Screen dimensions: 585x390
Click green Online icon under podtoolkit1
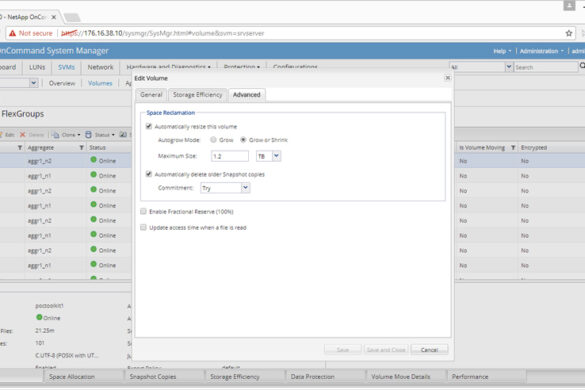point(39,317)
